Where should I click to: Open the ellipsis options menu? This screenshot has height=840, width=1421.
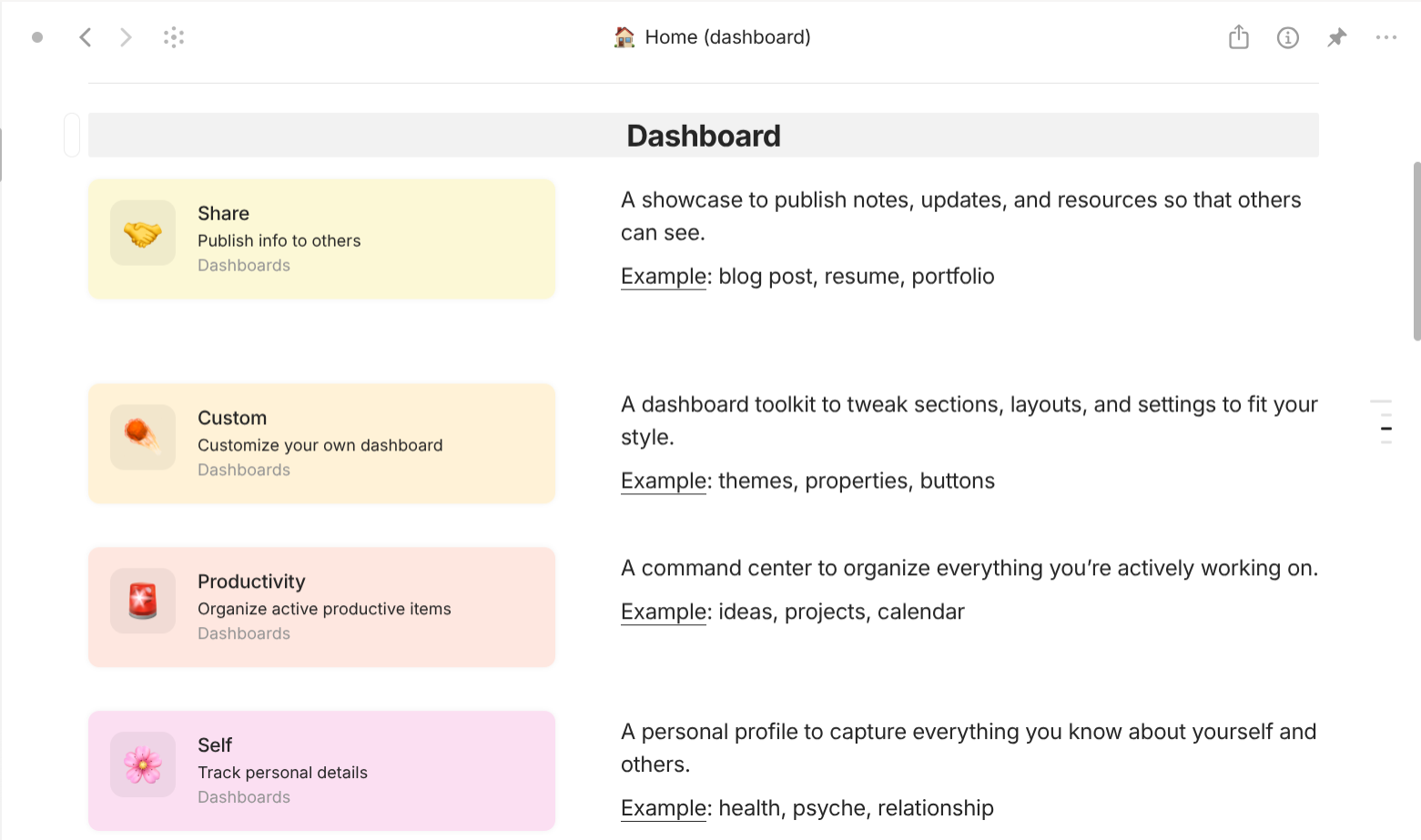tap(1386, 37)
